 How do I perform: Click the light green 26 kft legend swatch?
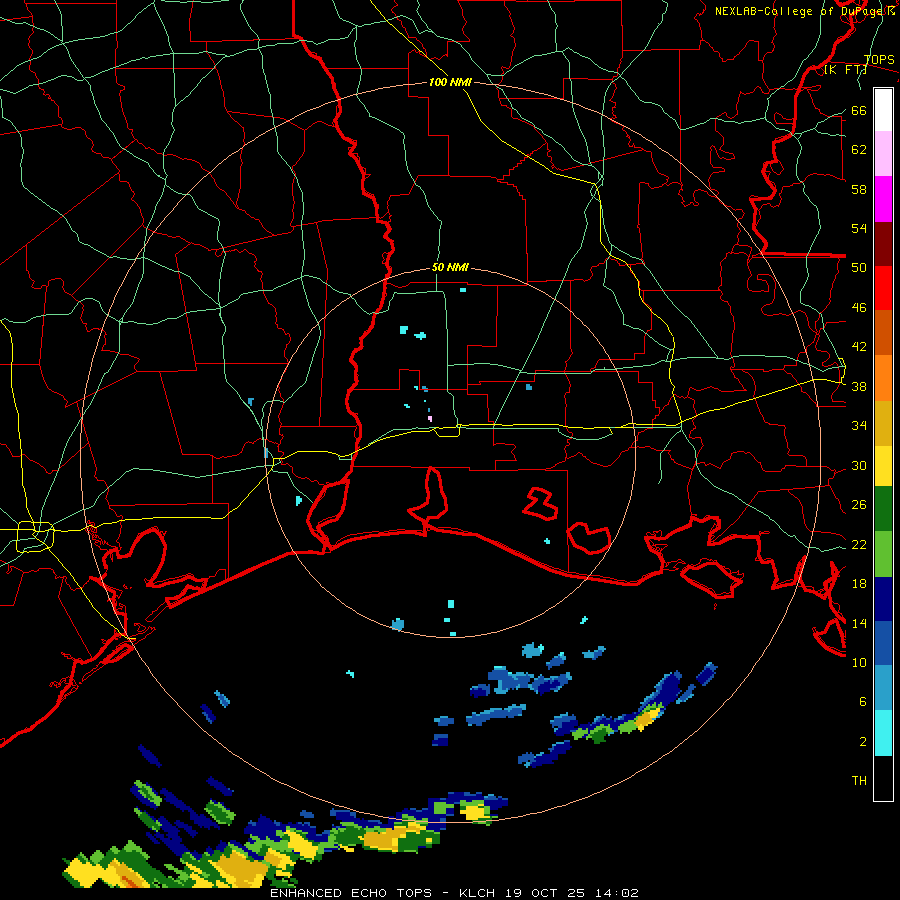(x=883, y=554)
